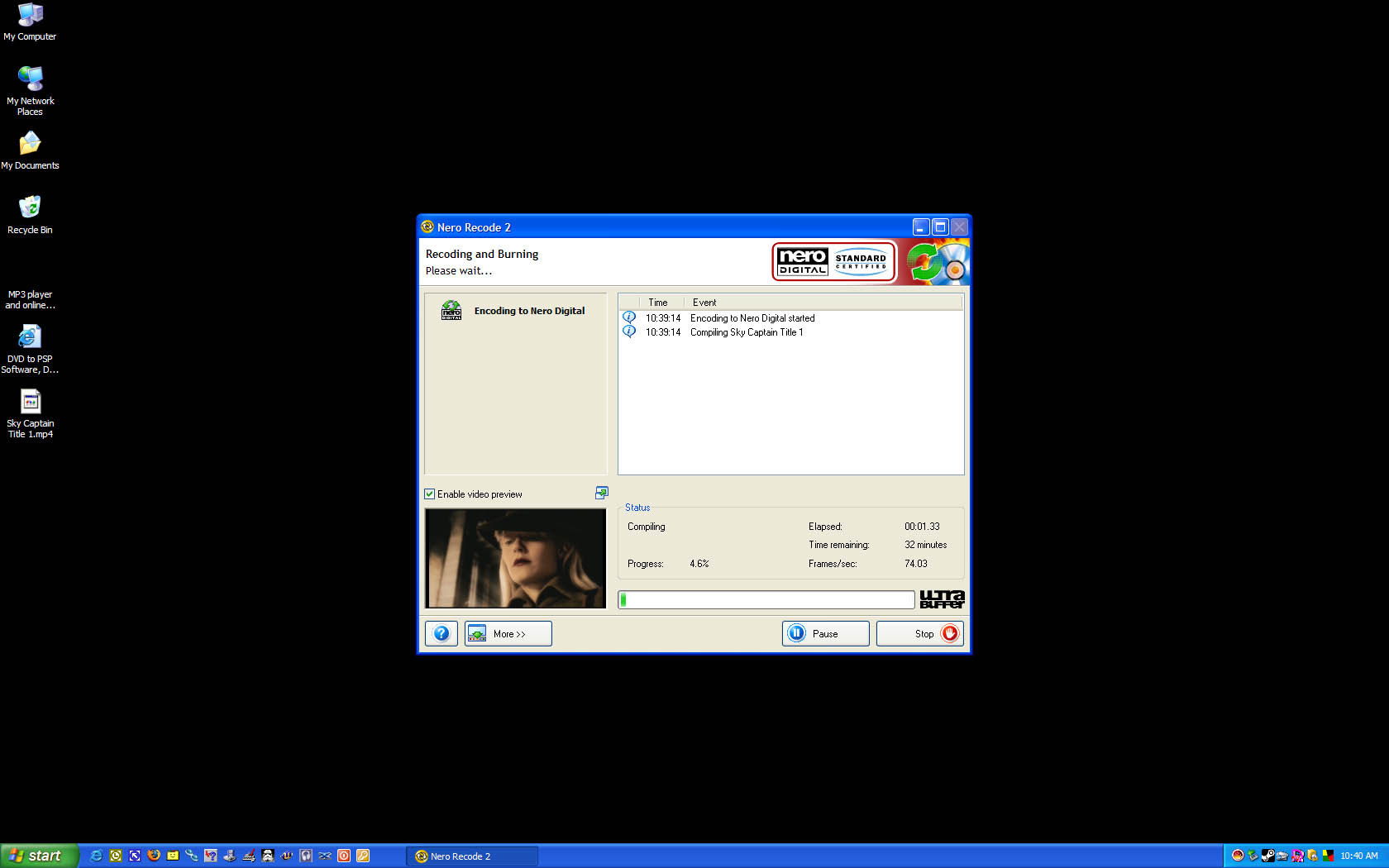Click the green arrow hardware removal tray icon
Screen dimensions: 1389x868
(1253, 856)
